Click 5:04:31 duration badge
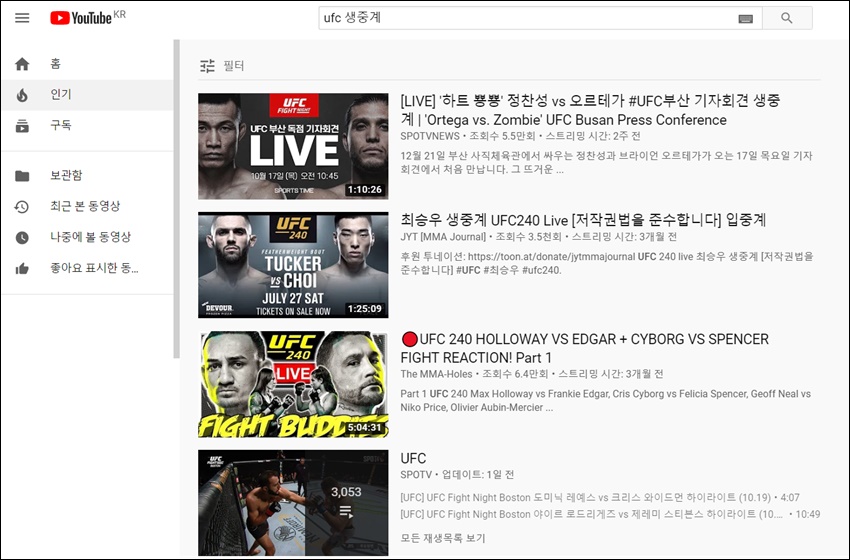Image resolution: width=850 pixels, height=560 pixels. [365, 428]
